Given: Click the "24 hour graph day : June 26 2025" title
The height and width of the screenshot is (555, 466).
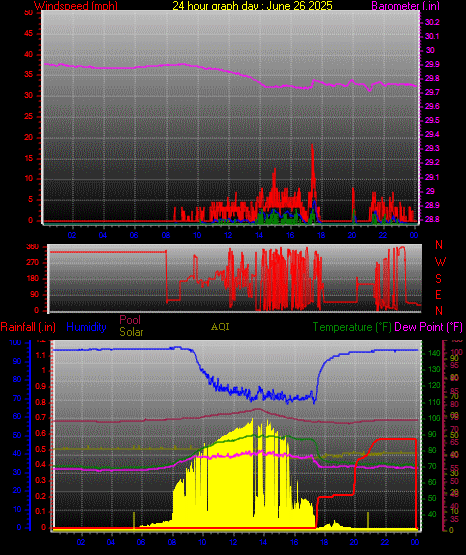Looking at the screenshot, I should point(252,5).
